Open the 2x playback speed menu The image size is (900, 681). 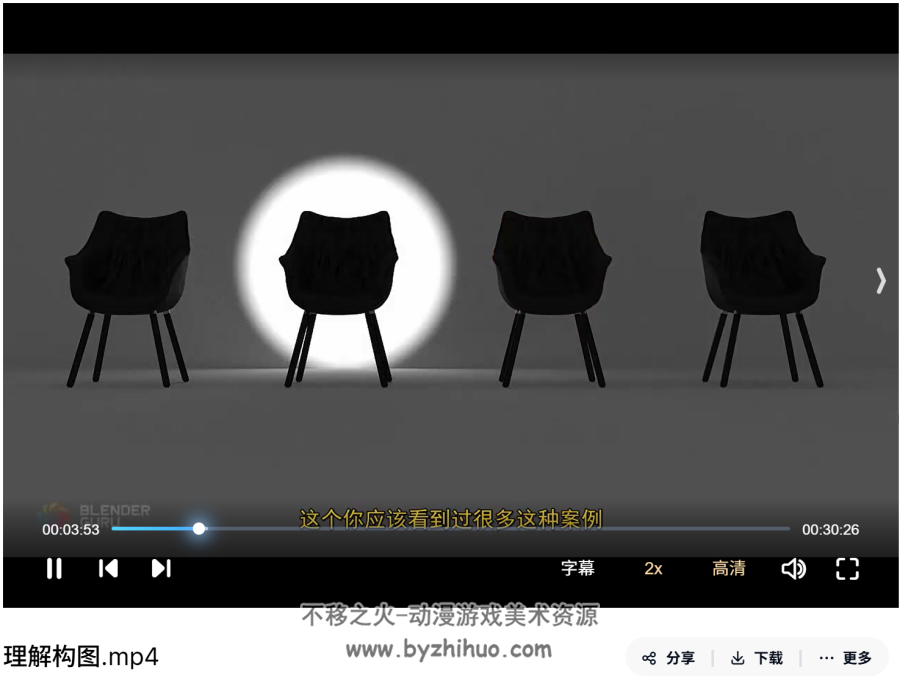pos(653,568)
